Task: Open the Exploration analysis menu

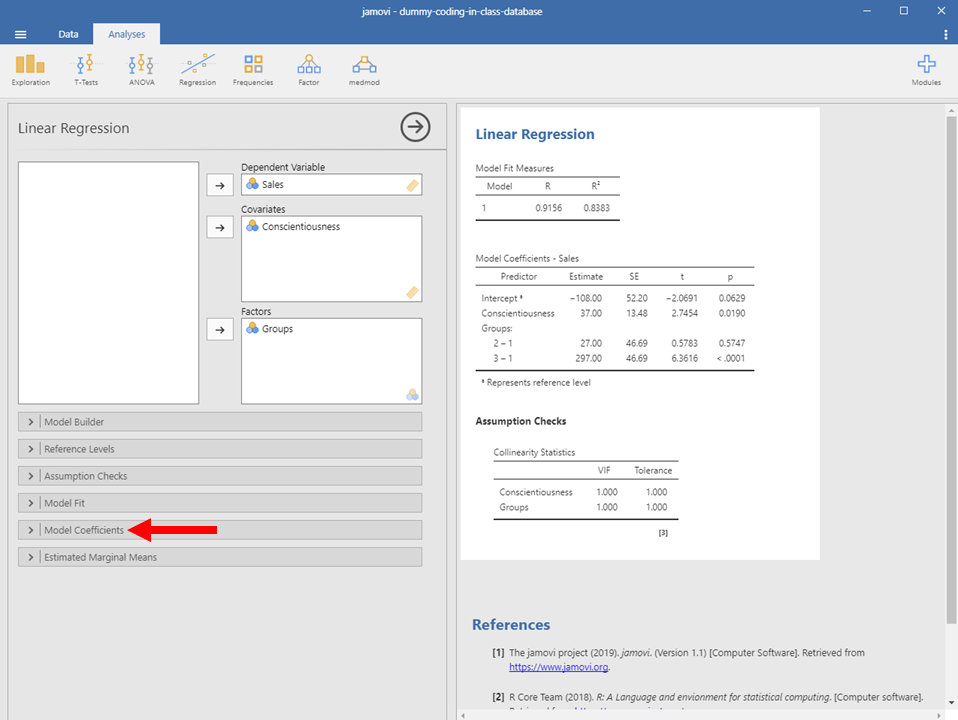Action: 31,69
